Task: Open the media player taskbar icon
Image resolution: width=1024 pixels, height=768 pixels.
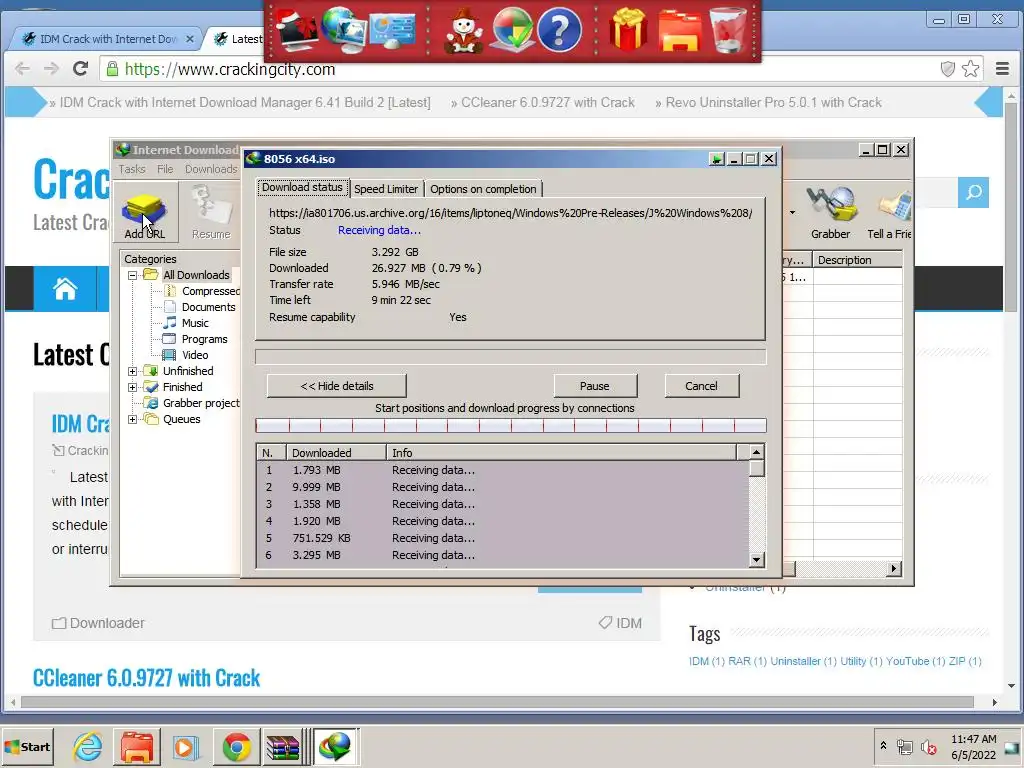Action: 185,746
